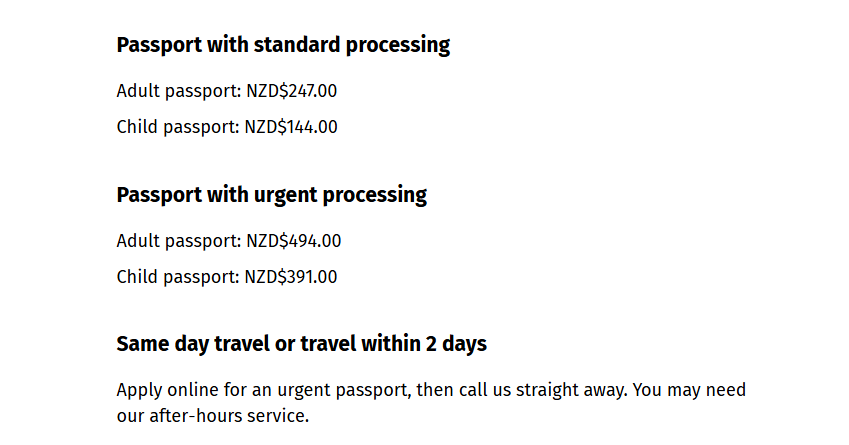
Task: Click the NZD$494.00 price
Action: [294, 241]
